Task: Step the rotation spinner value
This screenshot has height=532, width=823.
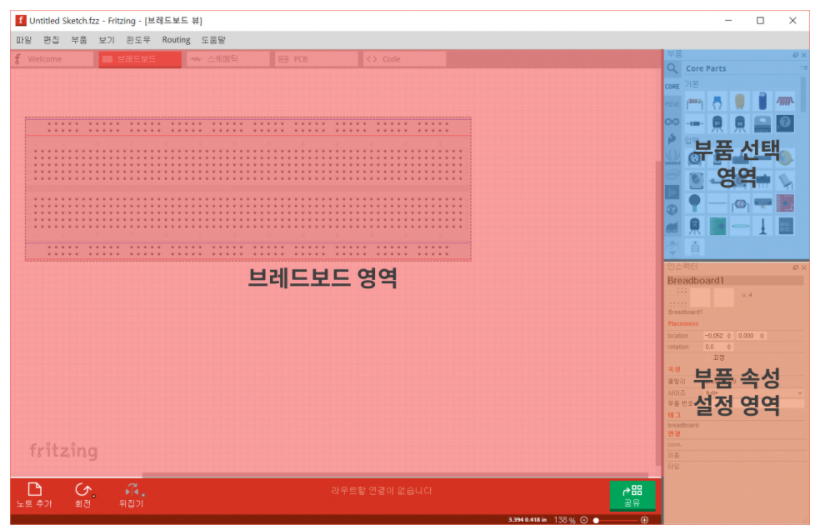Action: click(729, 347)
